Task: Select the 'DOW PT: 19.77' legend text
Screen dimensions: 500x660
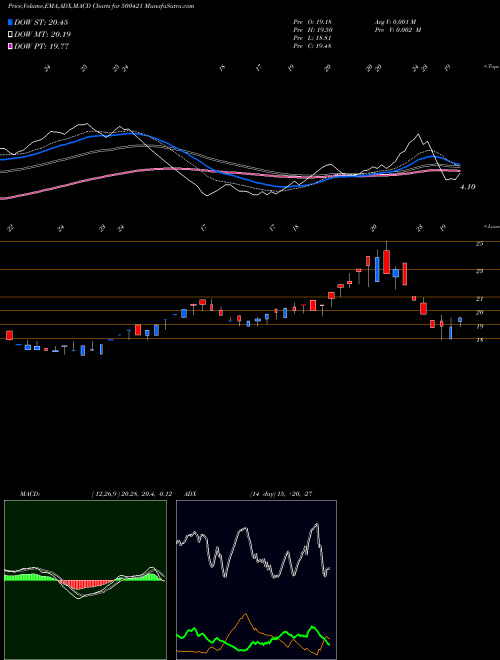Action: (41, 46)
